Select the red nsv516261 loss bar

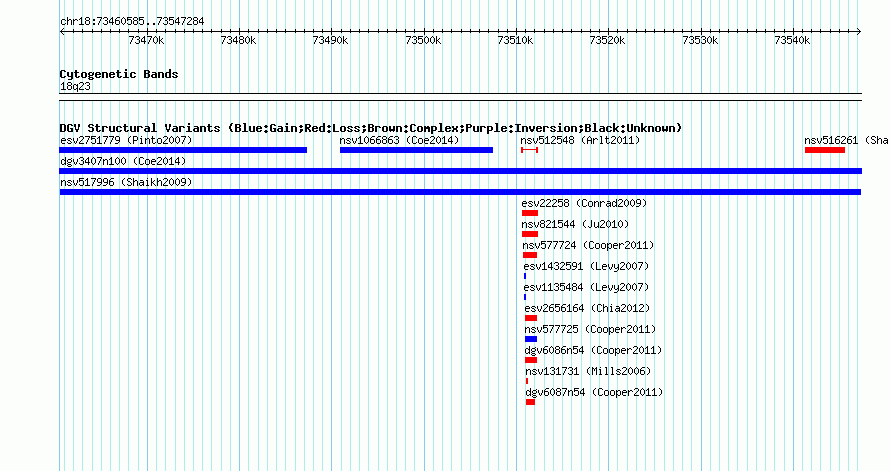(825, 150)
